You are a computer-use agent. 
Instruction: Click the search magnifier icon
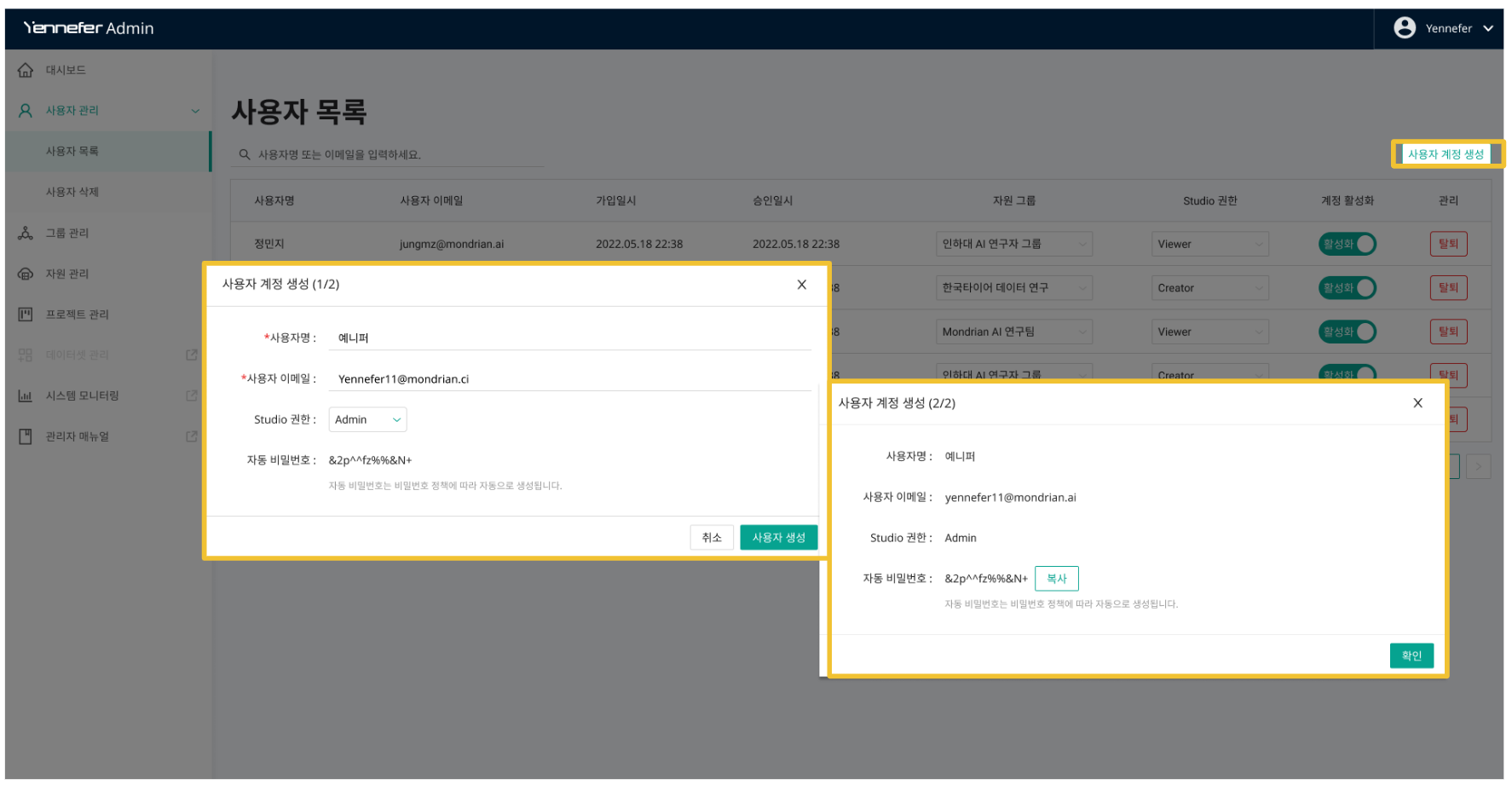point(245,154)
